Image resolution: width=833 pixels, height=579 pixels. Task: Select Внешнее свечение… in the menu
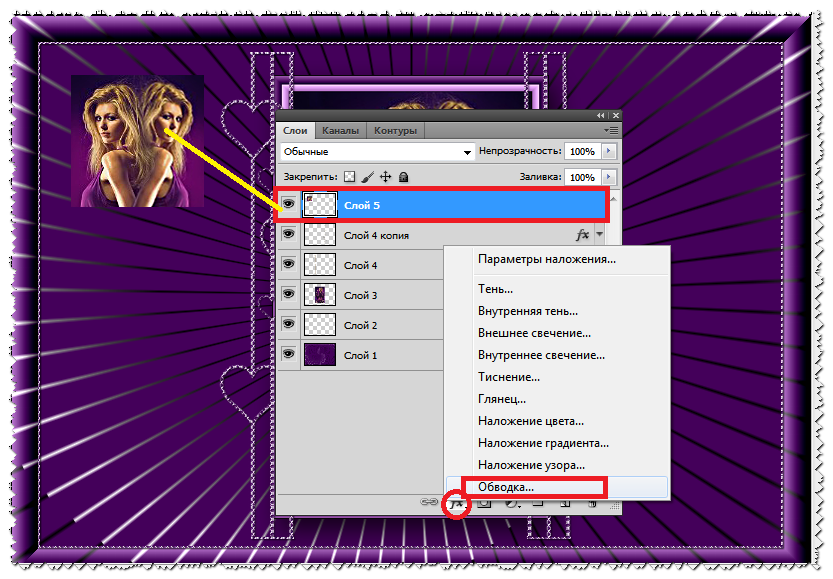[534, 333]
